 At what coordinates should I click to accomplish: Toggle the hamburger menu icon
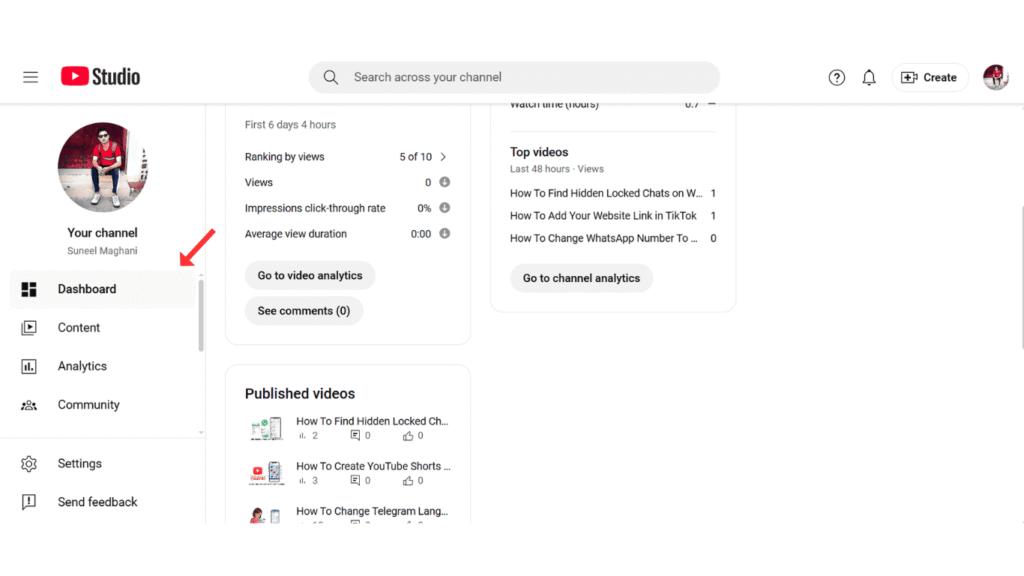coord(30,76)
